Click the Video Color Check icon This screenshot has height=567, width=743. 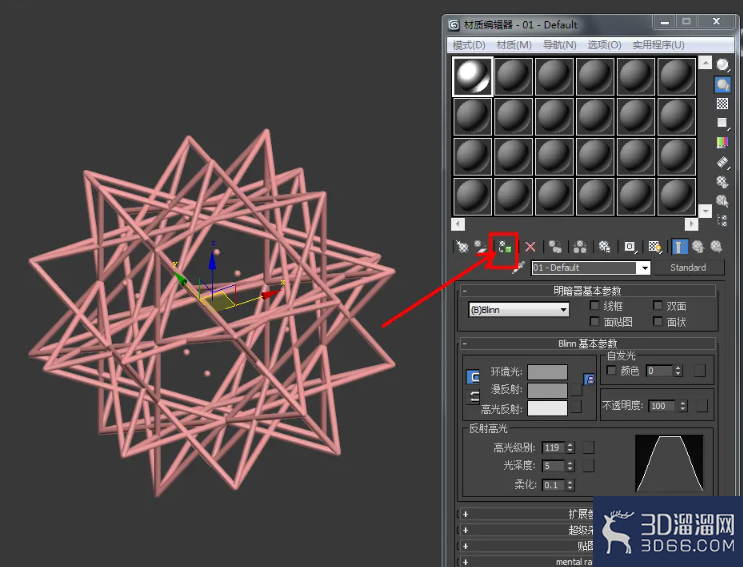pos(722,142)
